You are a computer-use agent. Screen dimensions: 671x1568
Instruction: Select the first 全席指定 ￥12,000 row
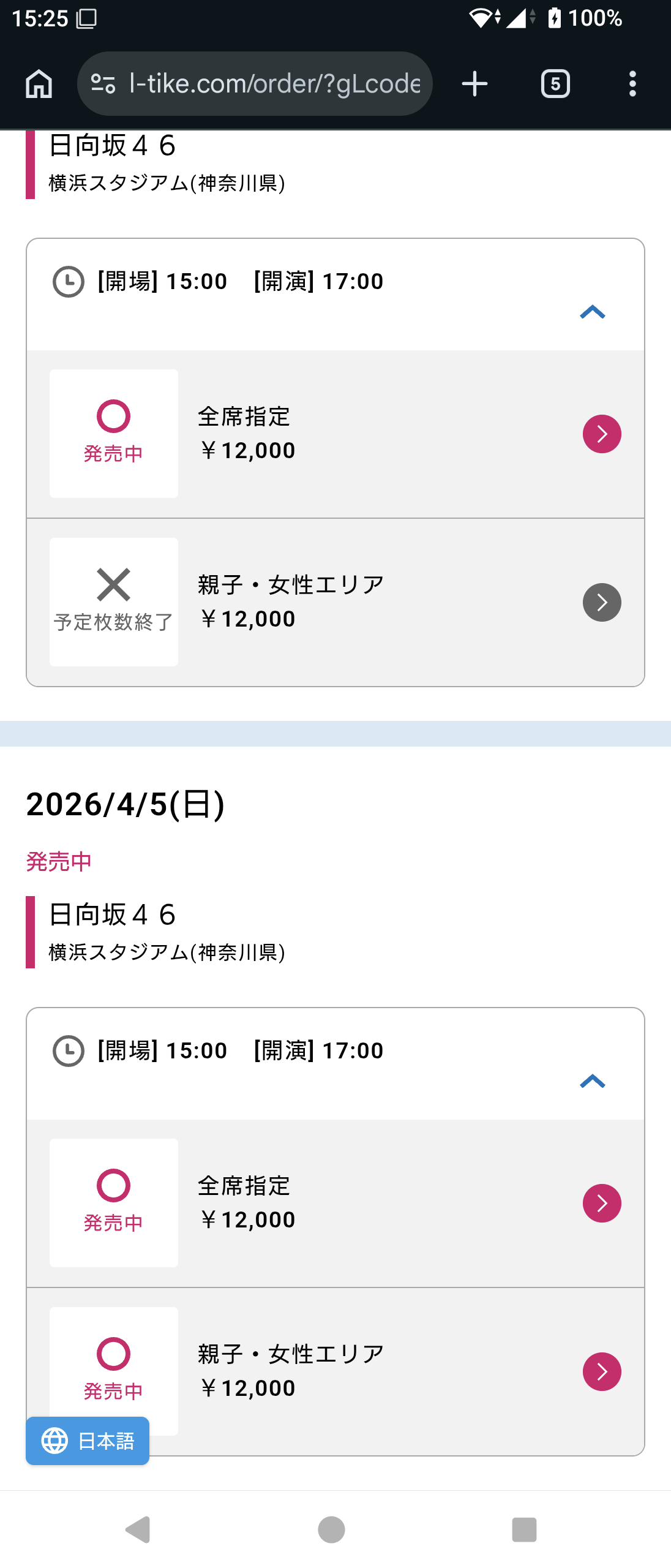click(x=367, y=434)
